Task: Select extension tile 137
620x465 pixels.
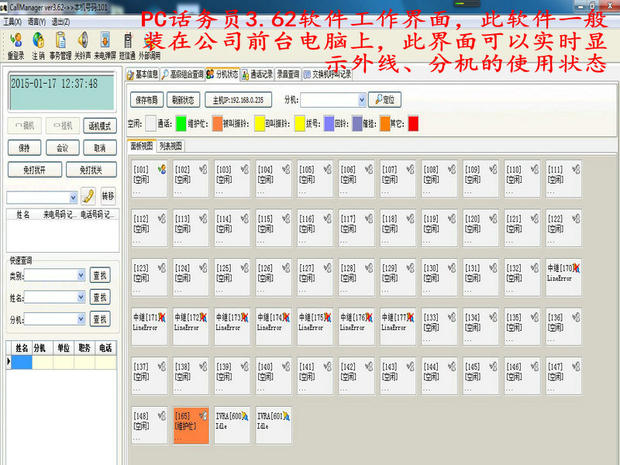Action: 149,376
